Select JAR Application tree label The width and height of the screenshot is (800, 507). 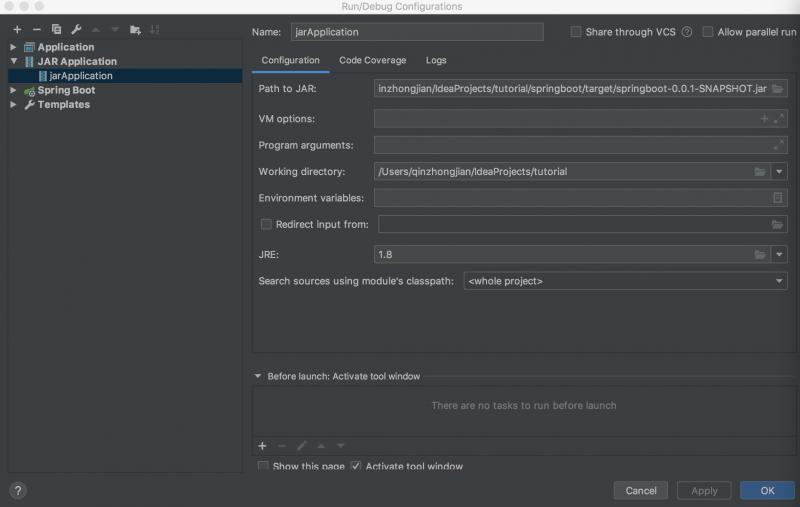77,62
